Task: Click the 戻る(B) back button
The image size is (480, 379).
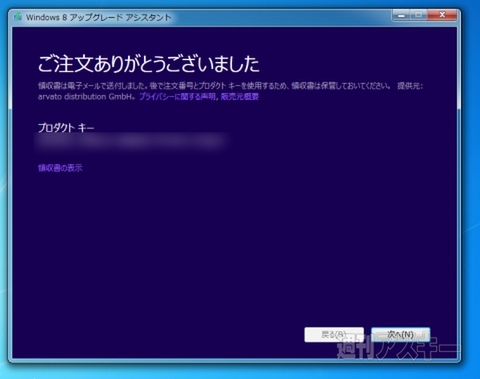Action: 334,334
